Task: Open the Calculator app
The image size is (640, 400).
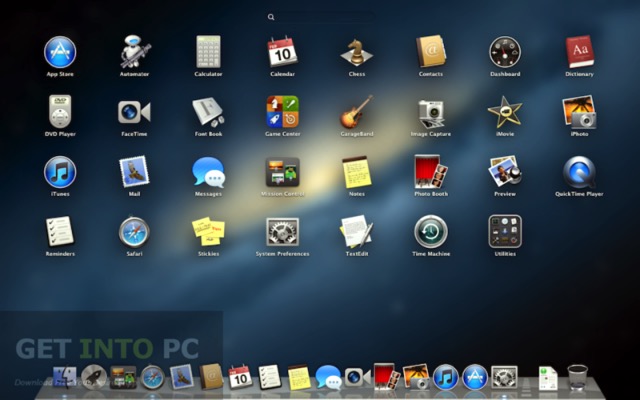Action: pos(208,52)
